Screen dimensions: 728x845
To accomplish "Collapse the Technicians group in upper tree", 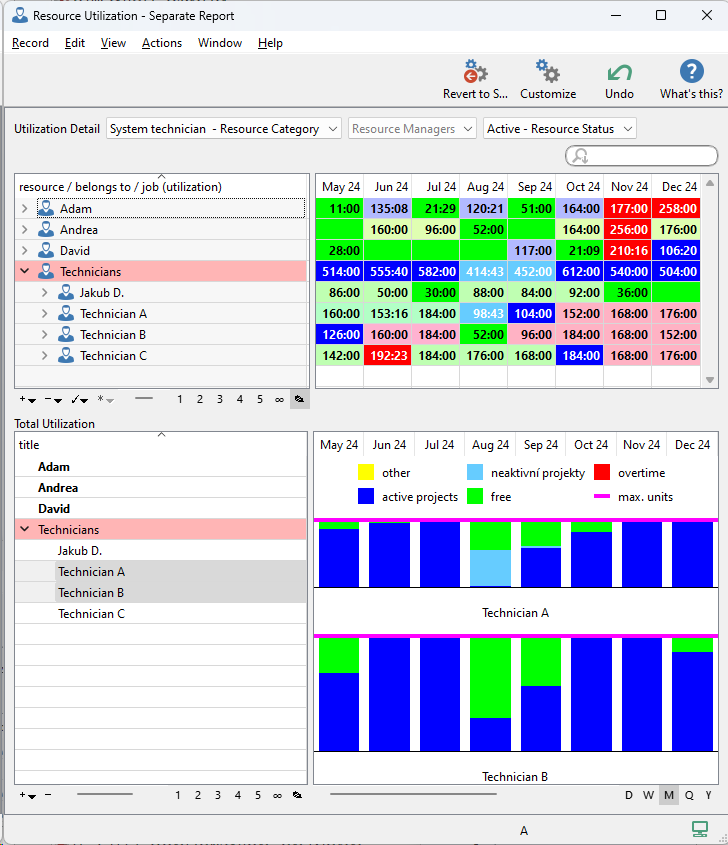I will 24,271.
